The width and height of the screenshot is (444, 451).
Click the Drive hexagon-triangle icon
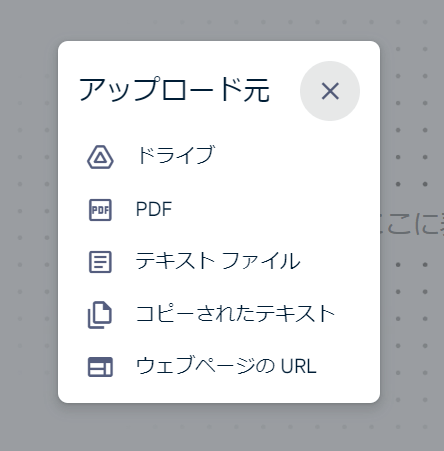(x=100, y=157)
